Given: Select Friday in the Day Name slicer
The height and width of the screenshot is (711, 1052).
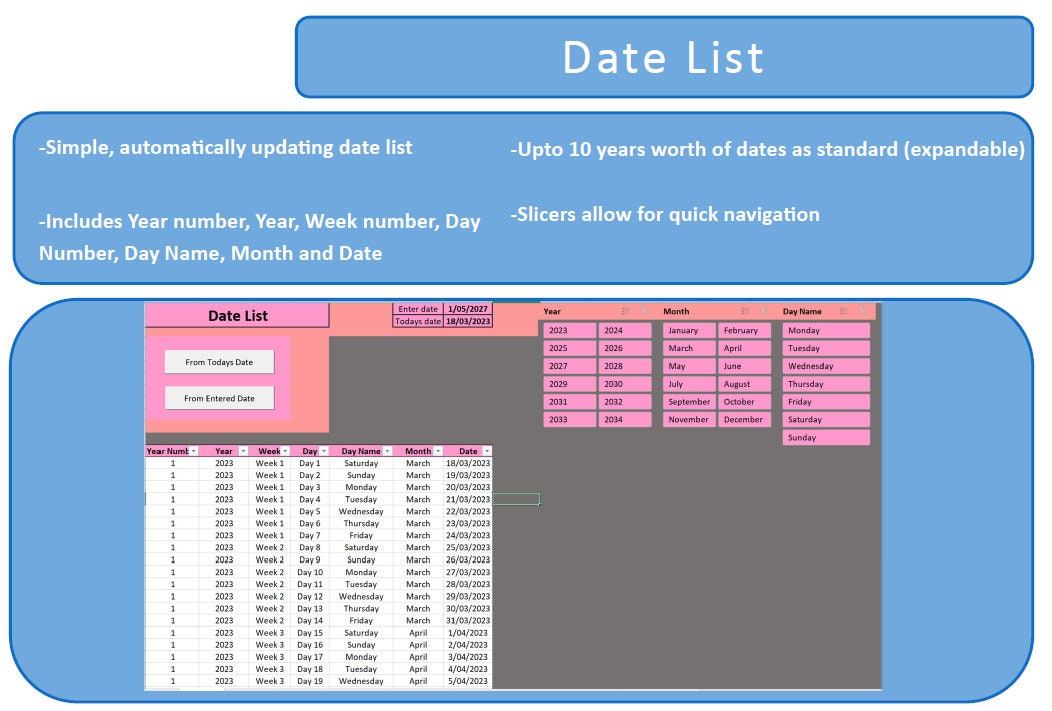Looking at the screenshot, I should (x=825, y=402).
